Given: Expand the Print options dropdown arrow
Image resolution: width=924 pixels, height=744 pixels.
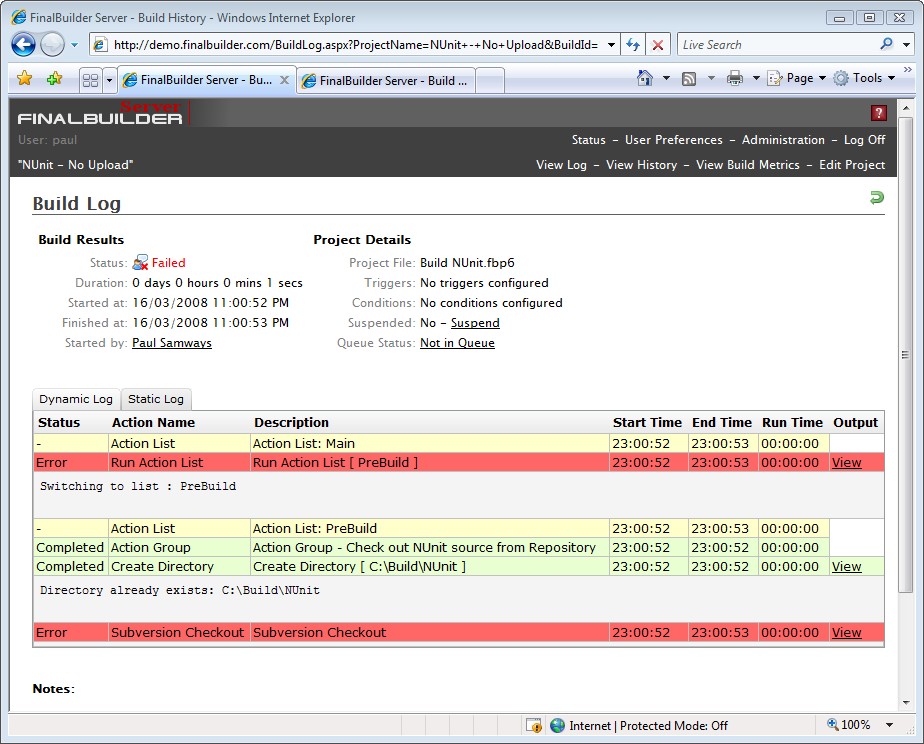Looking at the screenshot, I should coord(756,78).
